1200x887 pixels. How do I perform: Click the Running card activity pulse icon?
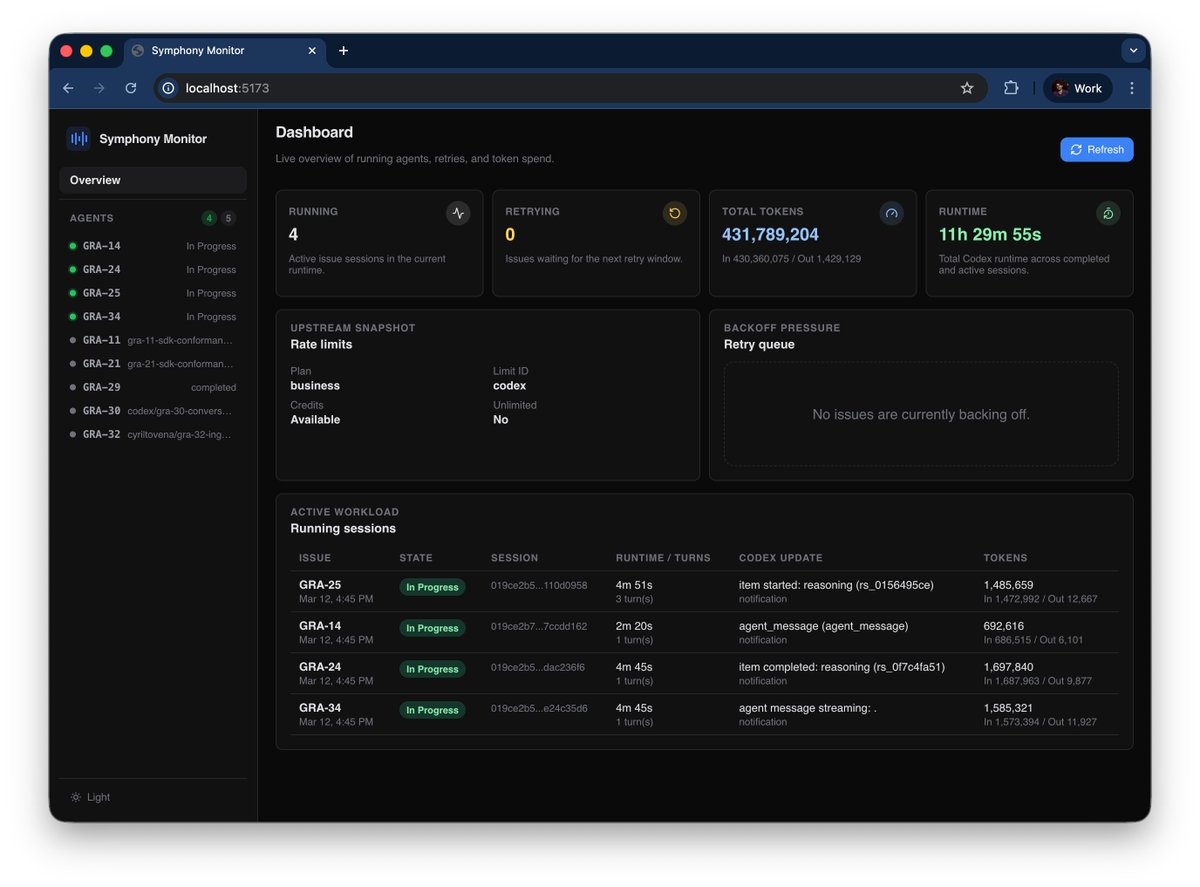pyautogui.click(x=458, y=213)
